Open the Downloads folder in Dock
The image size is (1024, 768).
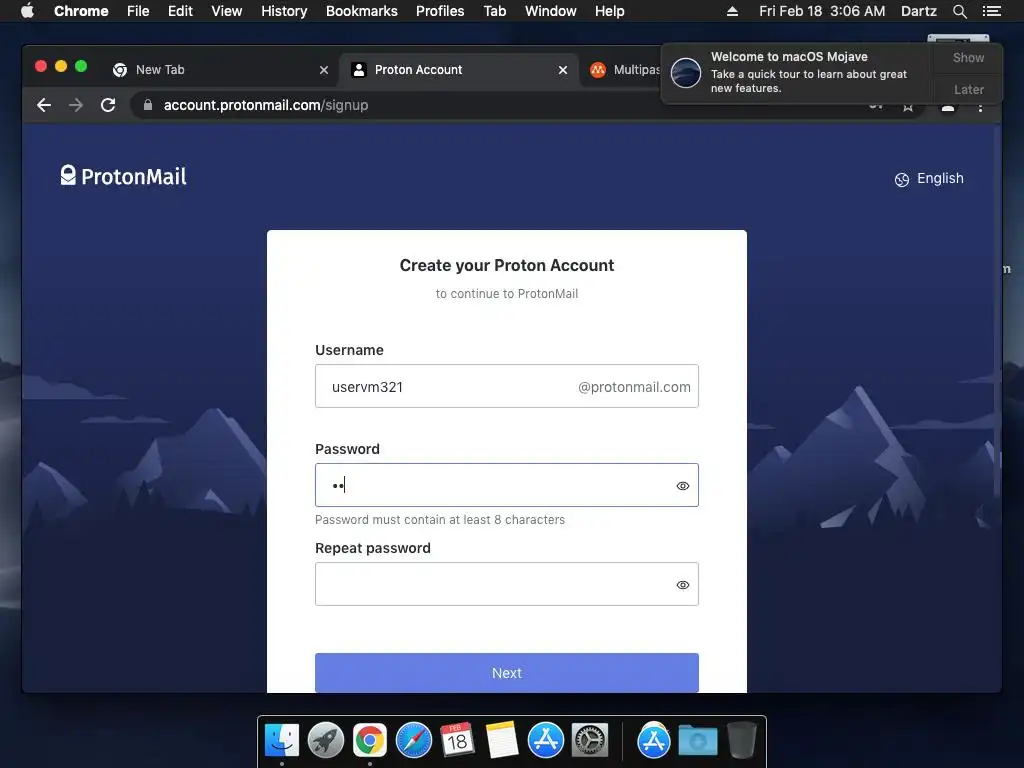(x=697, y=740)
